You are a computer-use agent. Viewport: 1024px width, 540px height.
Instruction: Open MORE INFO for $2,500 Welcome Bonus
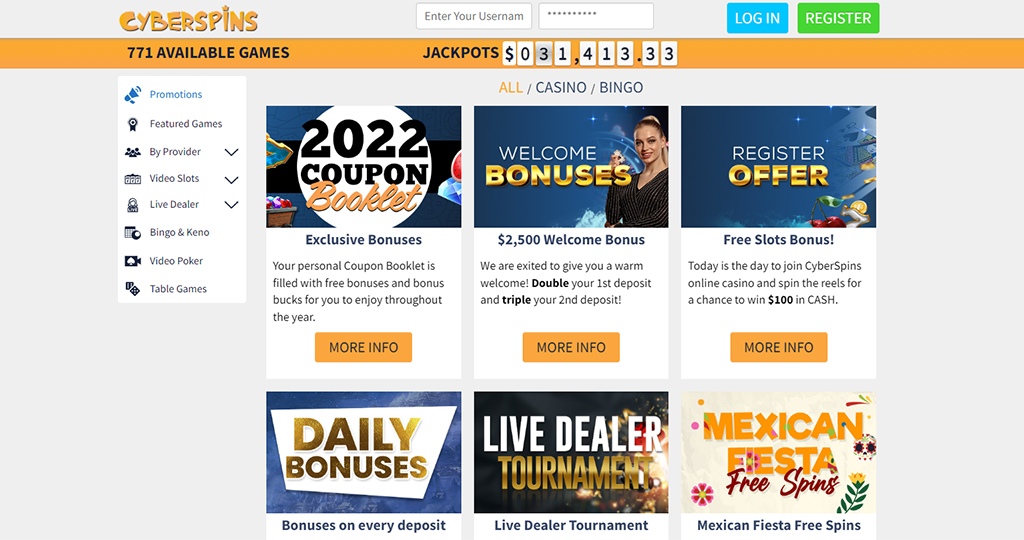(x=571, y=347)
